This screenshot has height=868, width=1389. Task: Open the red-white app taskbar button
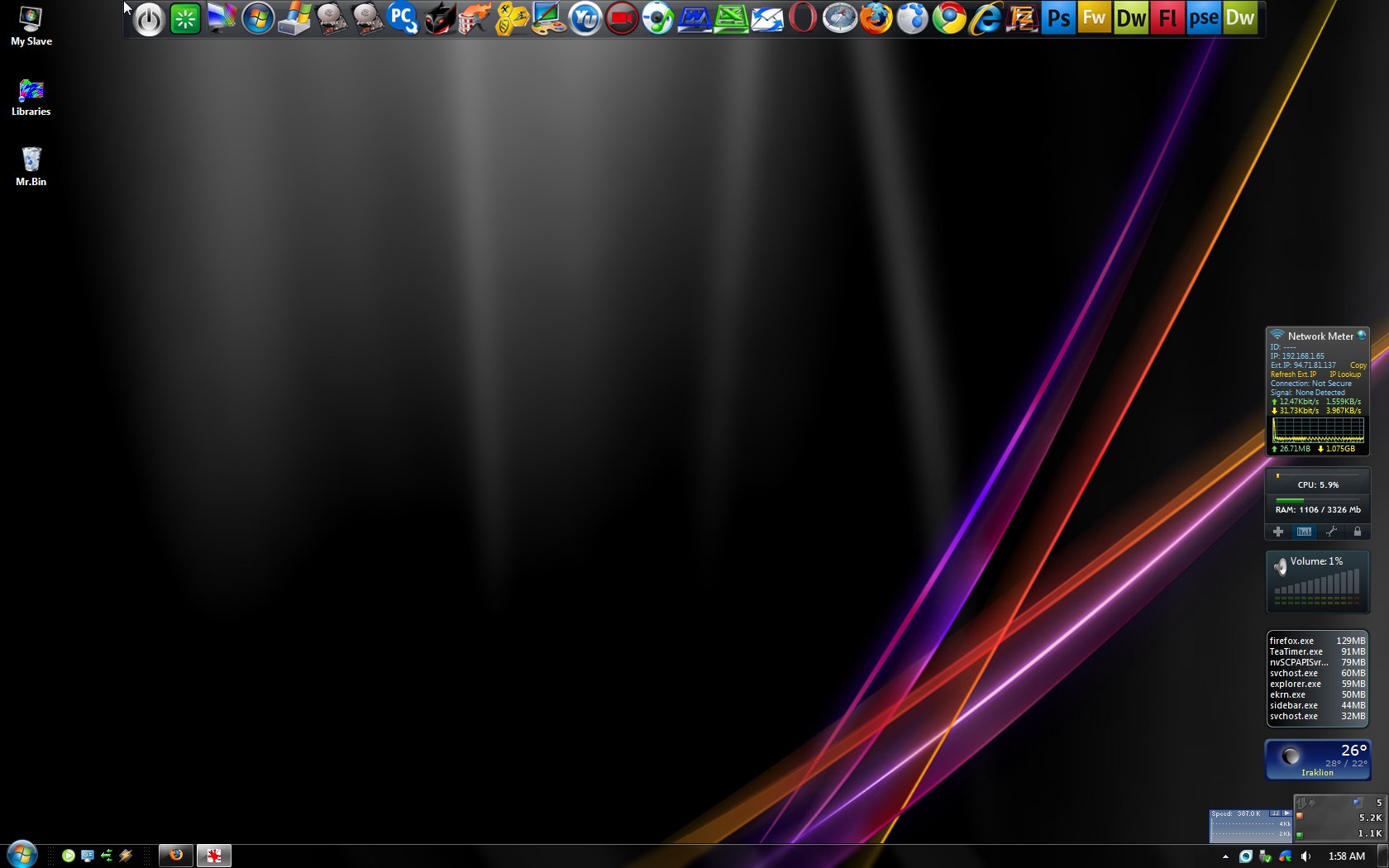coord(214,856)
